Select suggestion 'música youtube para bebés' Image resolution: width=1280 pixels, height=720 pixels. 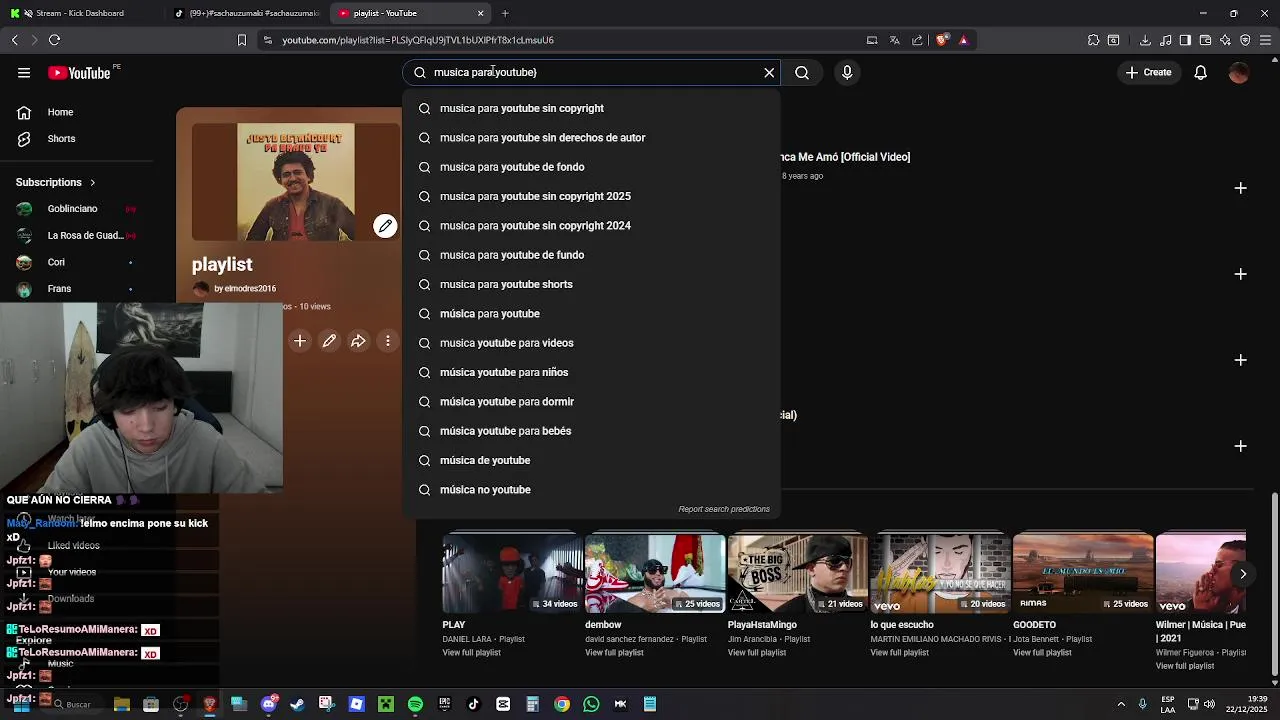[591, 431]
